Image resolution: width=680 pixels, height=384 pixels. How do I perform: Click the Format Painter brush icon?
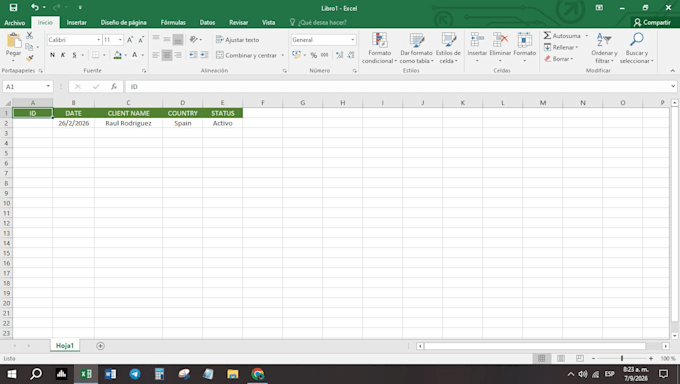[29, 58]
